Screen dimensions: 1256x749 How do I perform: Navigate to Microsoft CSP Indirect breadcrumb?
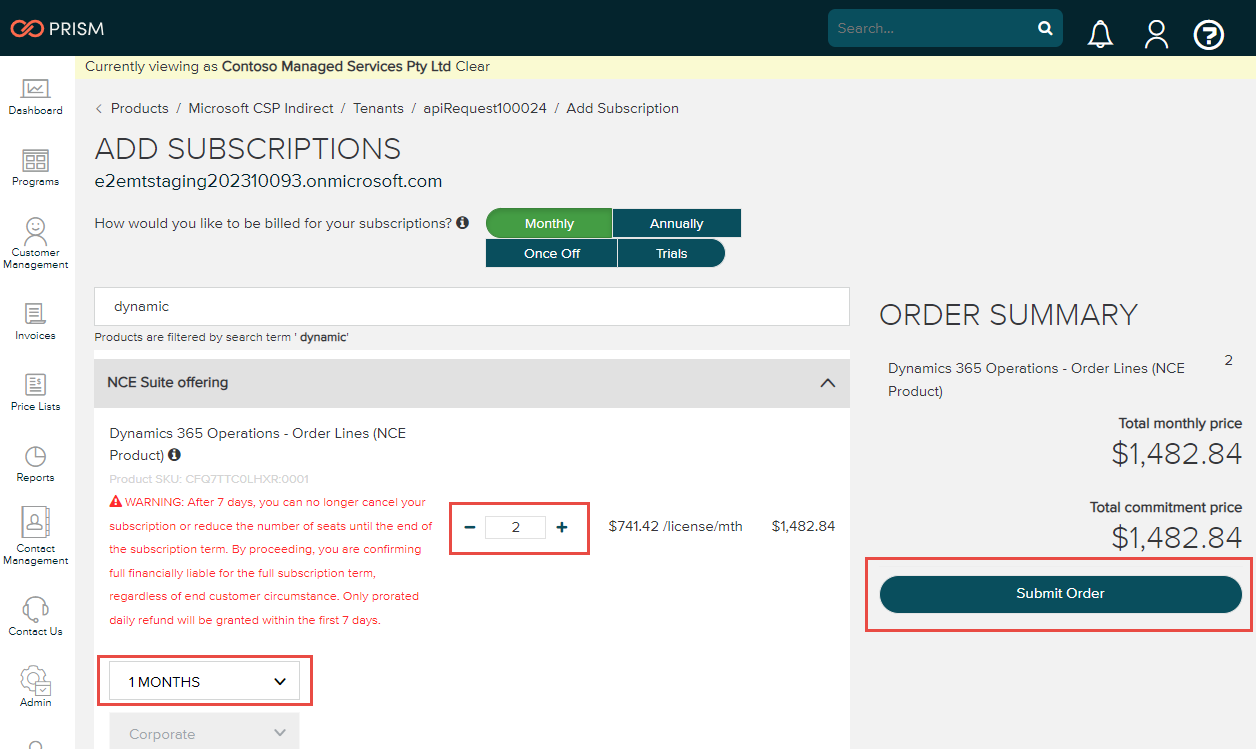click(x=260, y=108)
